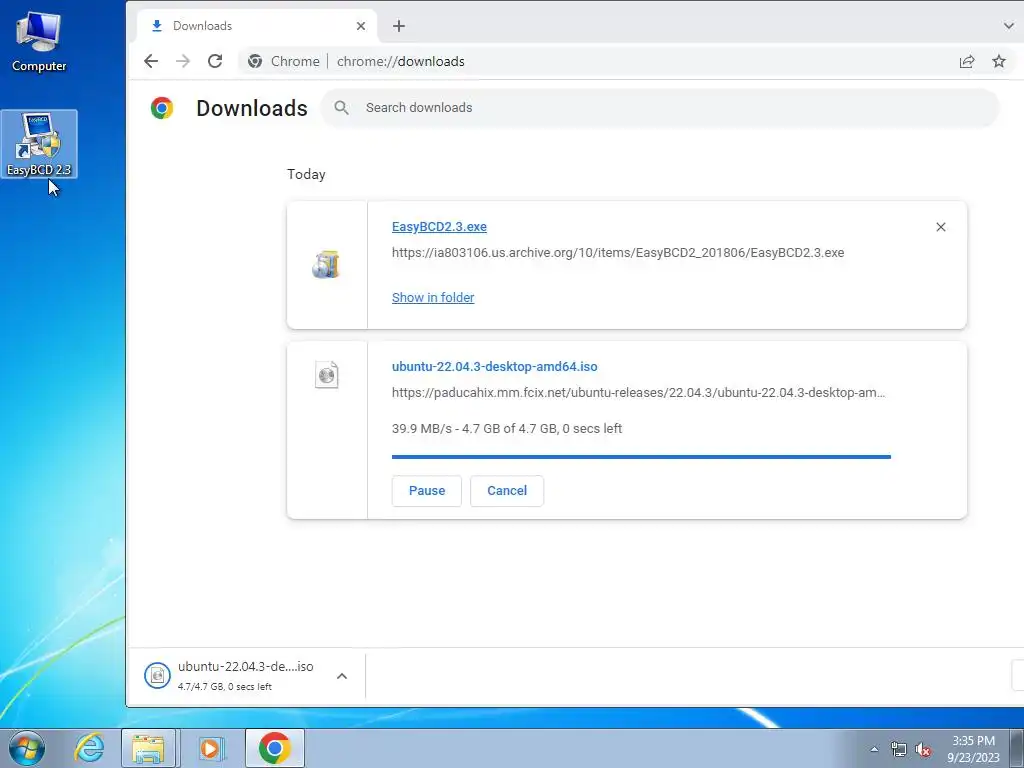Focus the Search downloads field
1024x768 pixels.
[660, 108]
